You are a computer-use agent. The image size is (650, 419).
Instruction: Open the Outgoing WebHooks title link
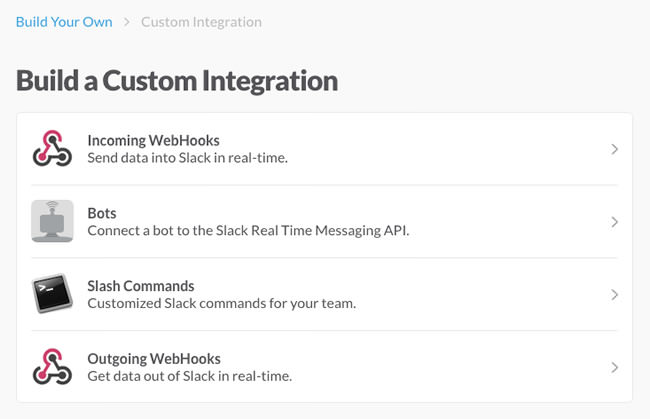pyautogui.click(x=154, y=359)
